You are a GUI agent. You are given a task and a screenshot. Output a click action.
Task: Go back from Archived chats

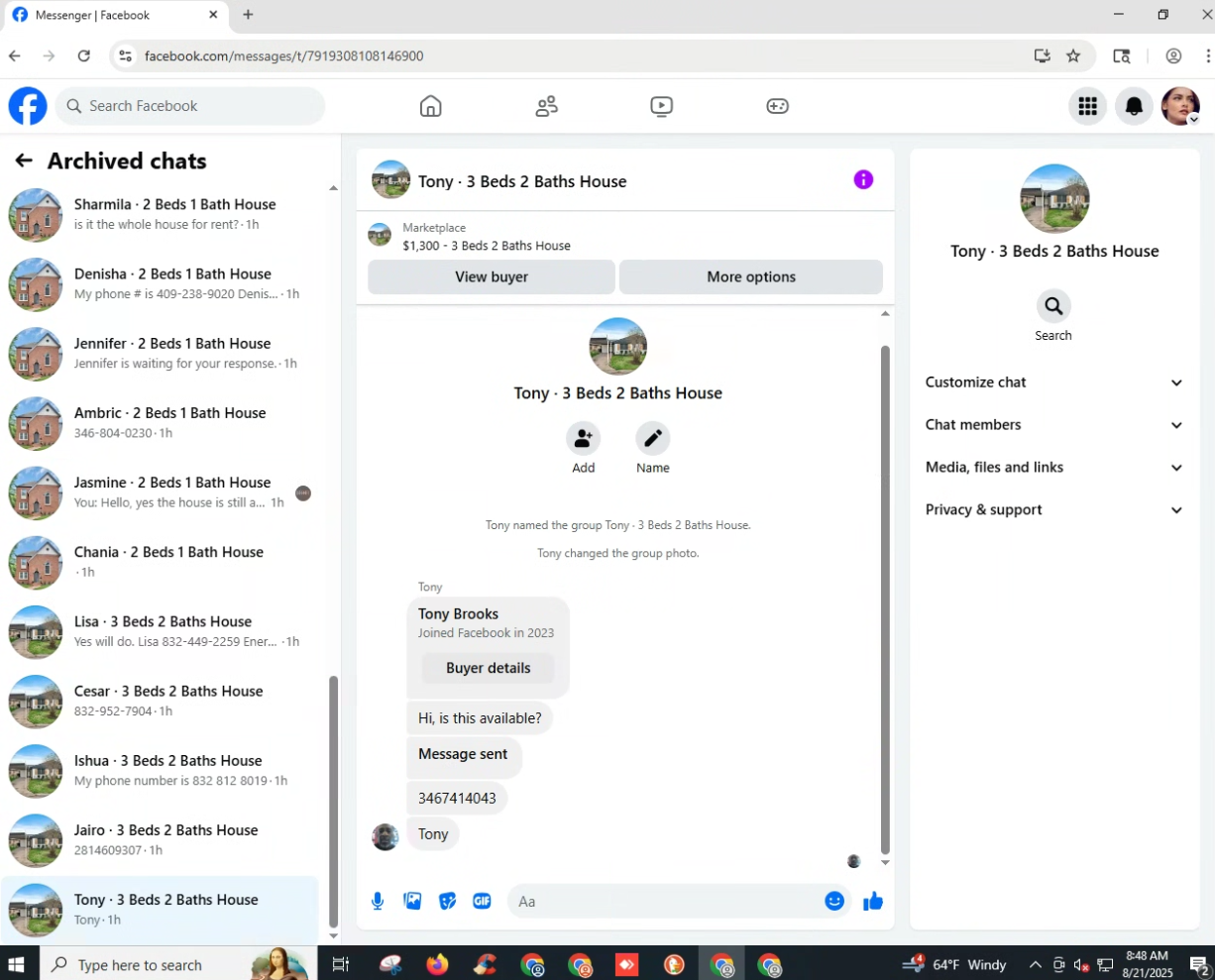pos(24,161)
